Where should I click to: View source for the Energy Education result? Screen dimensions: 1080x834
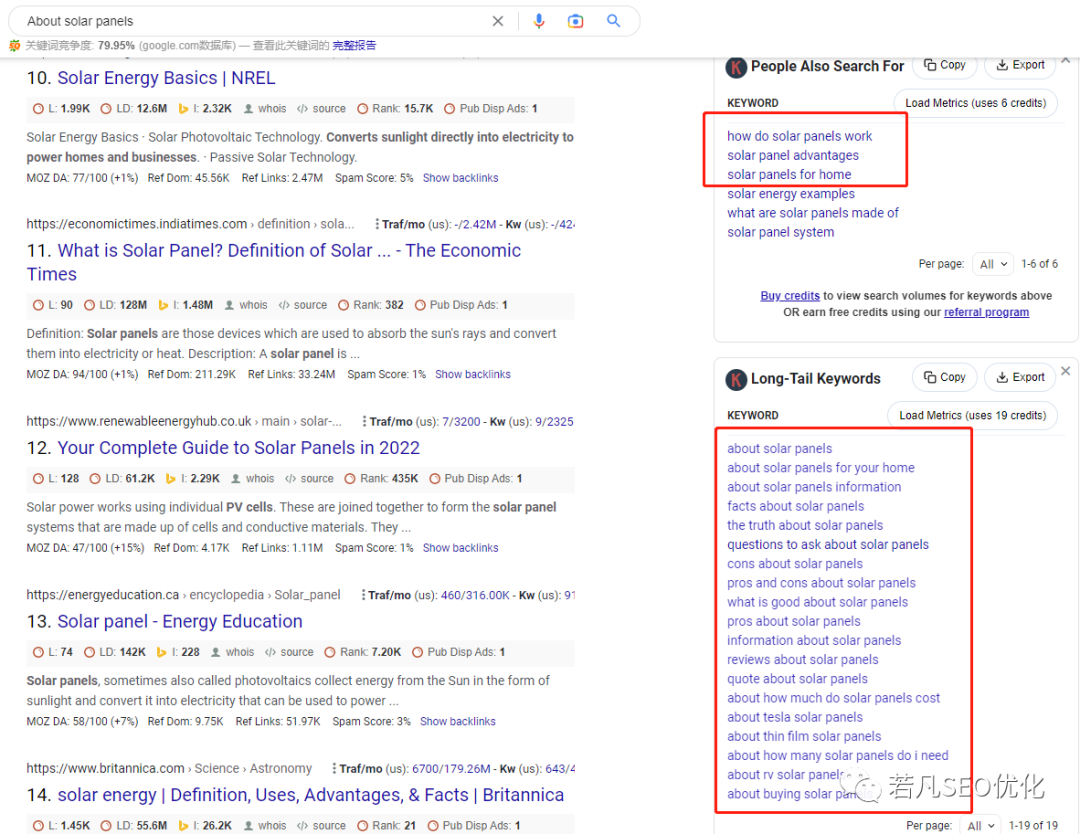(x=289, y=652)
